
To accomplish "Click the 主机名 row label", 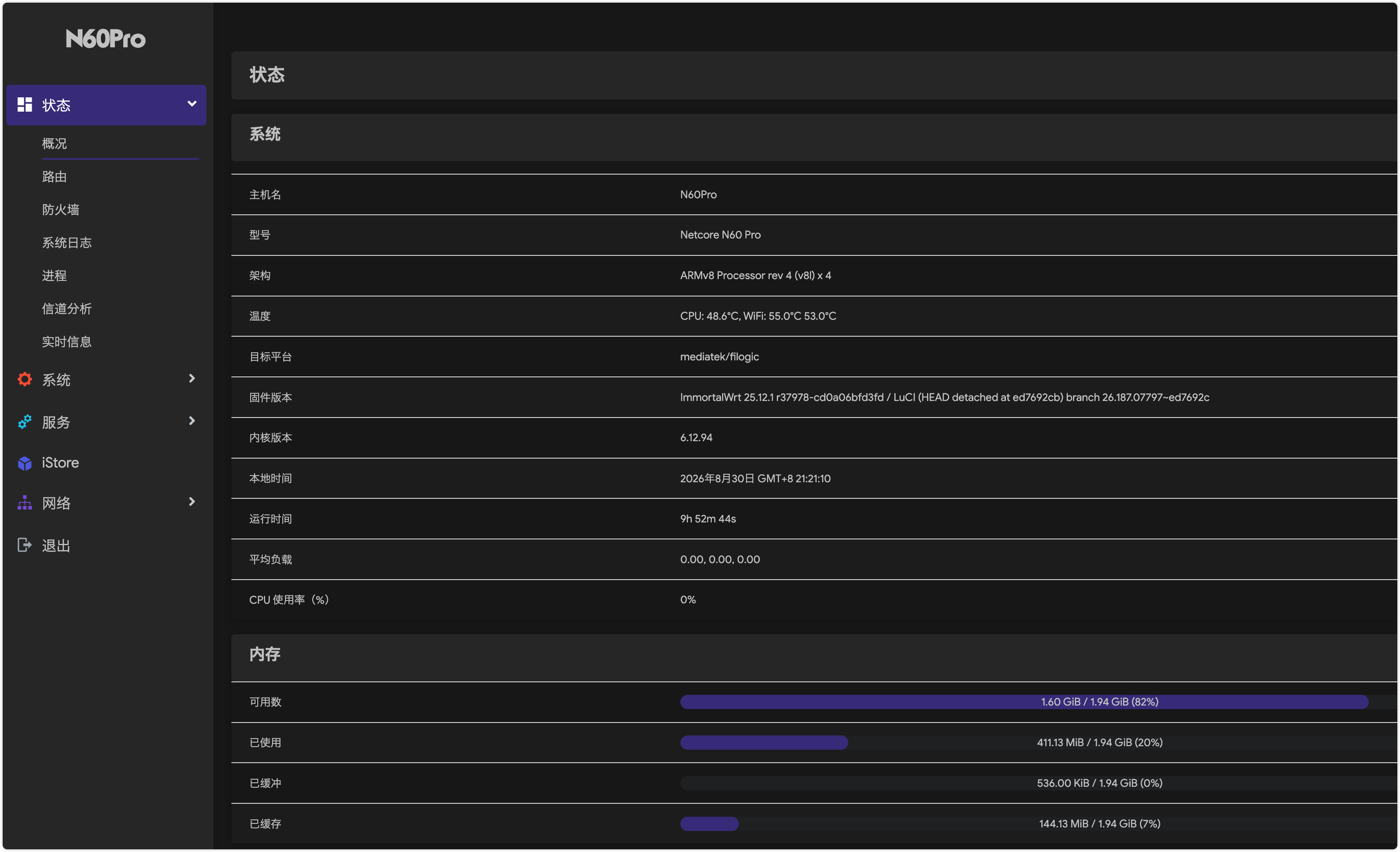I will click(x=265, y=194).
